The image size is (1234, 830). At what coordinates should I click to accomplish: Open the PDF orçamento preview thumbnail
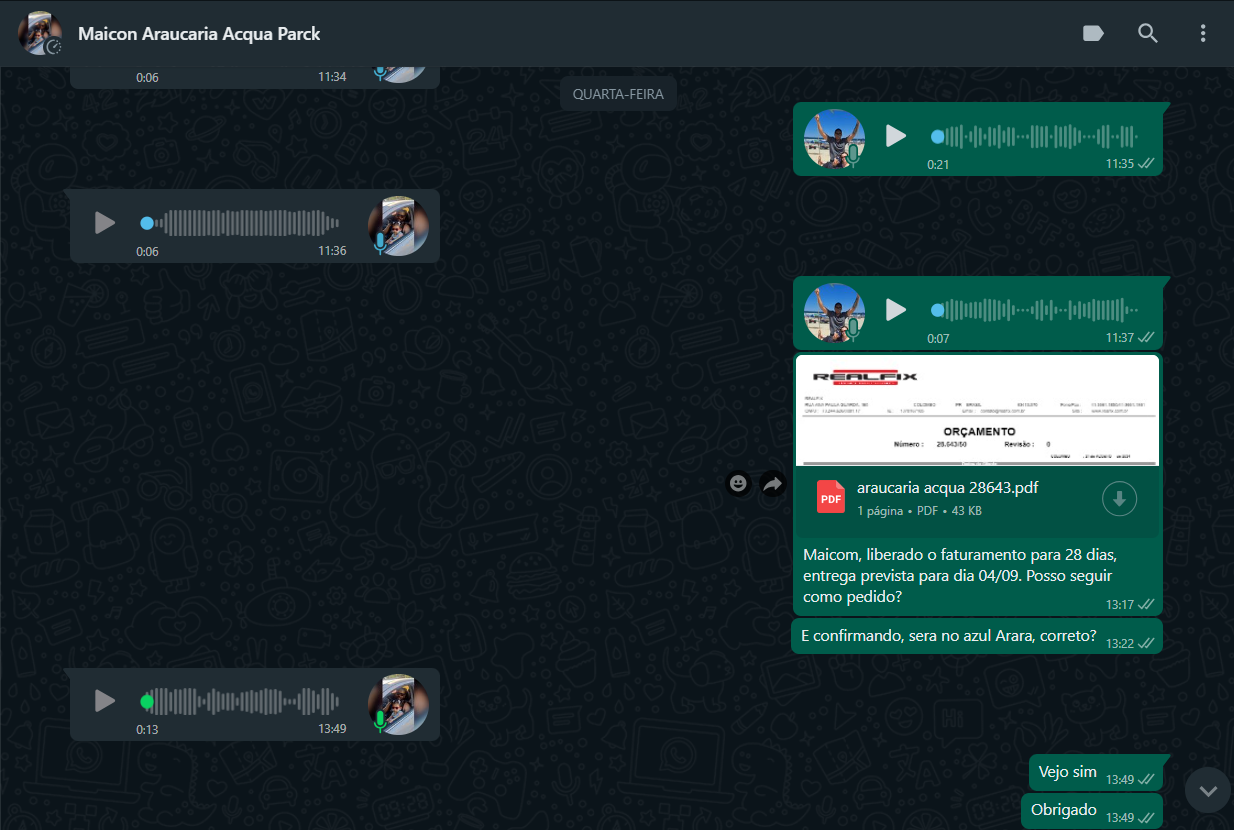(x=977, y=411)
